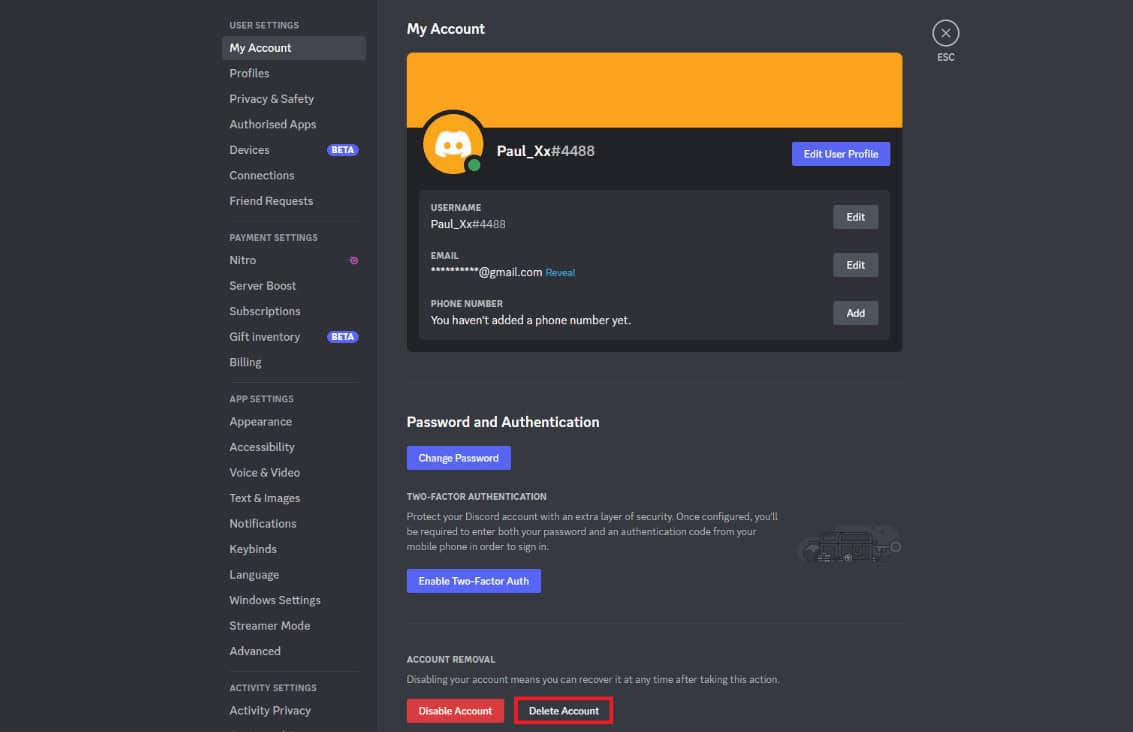Open Billing under Payment Settings

click(x=245, y=362)
